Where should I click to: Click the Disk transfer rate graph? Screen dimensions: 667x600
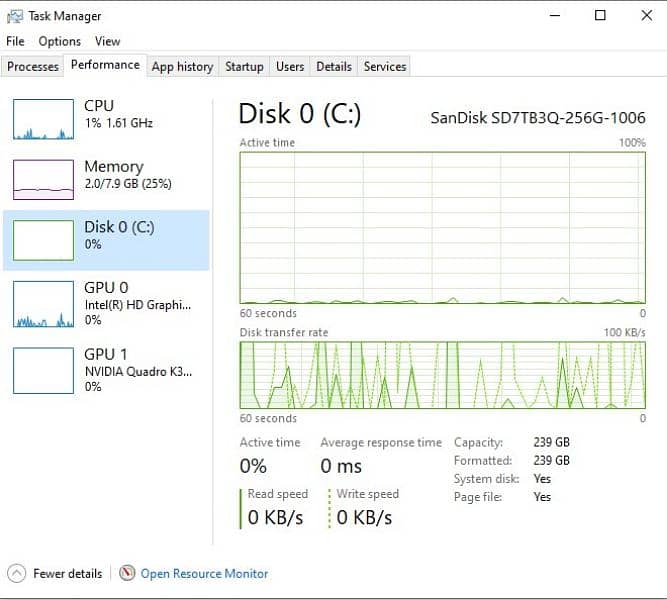(x=442, y=375)
